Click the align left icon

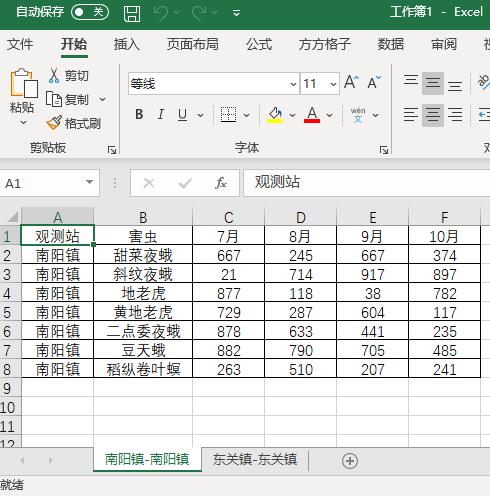[x=411, y=115]
